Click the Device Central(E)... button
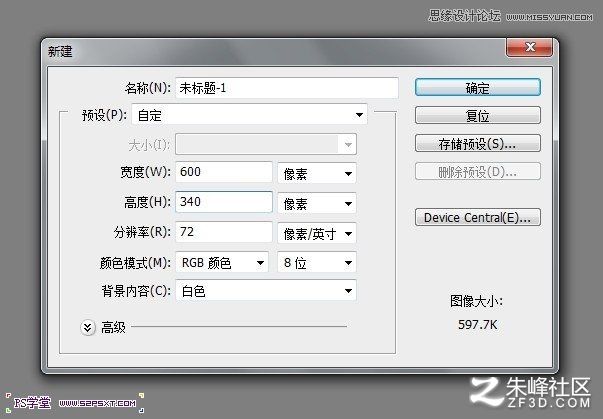This screenshot has width=603, height=419. 478,217
